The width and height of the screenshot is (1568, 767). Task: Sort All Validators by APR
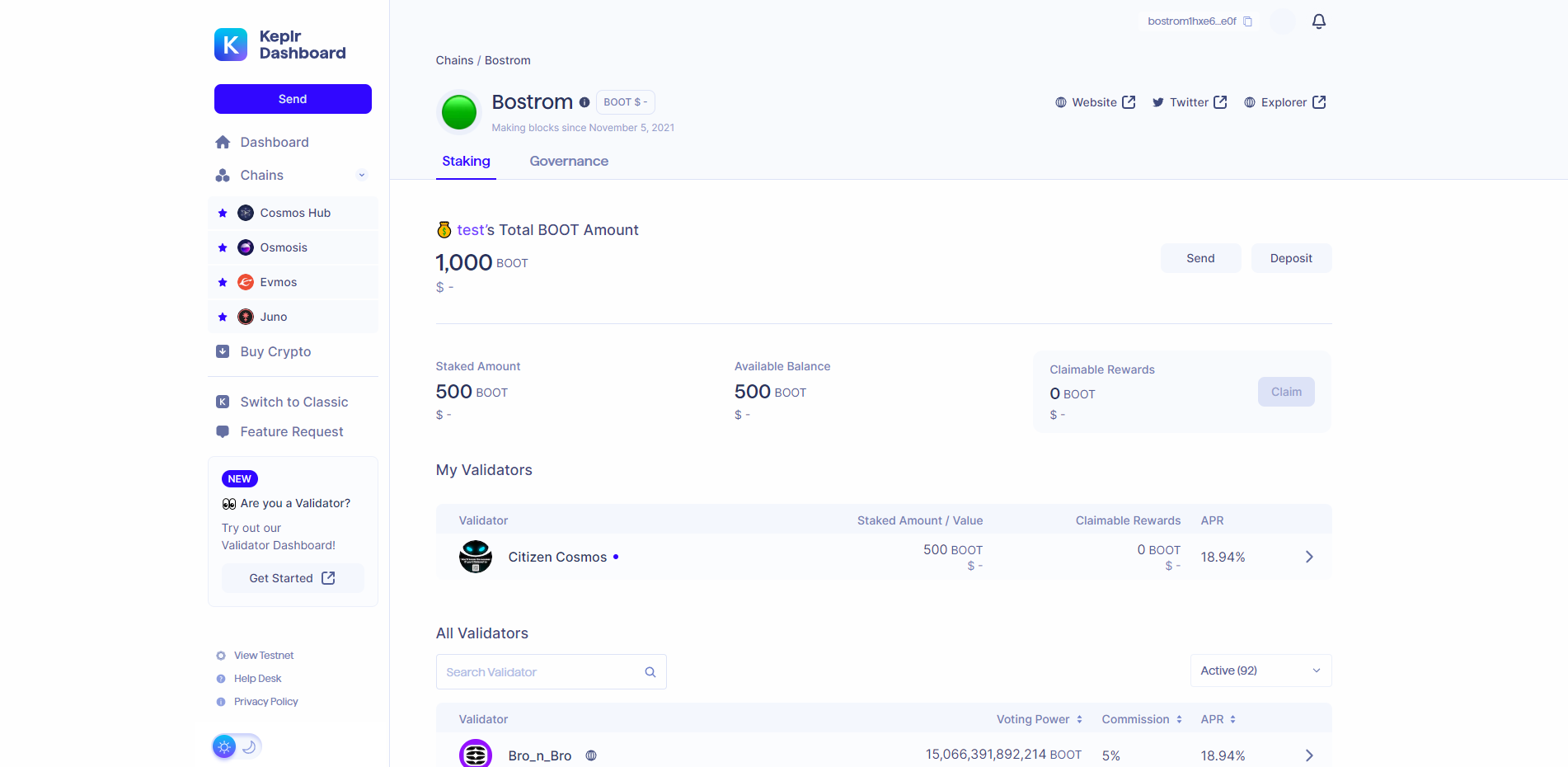tap(1218, 719)
